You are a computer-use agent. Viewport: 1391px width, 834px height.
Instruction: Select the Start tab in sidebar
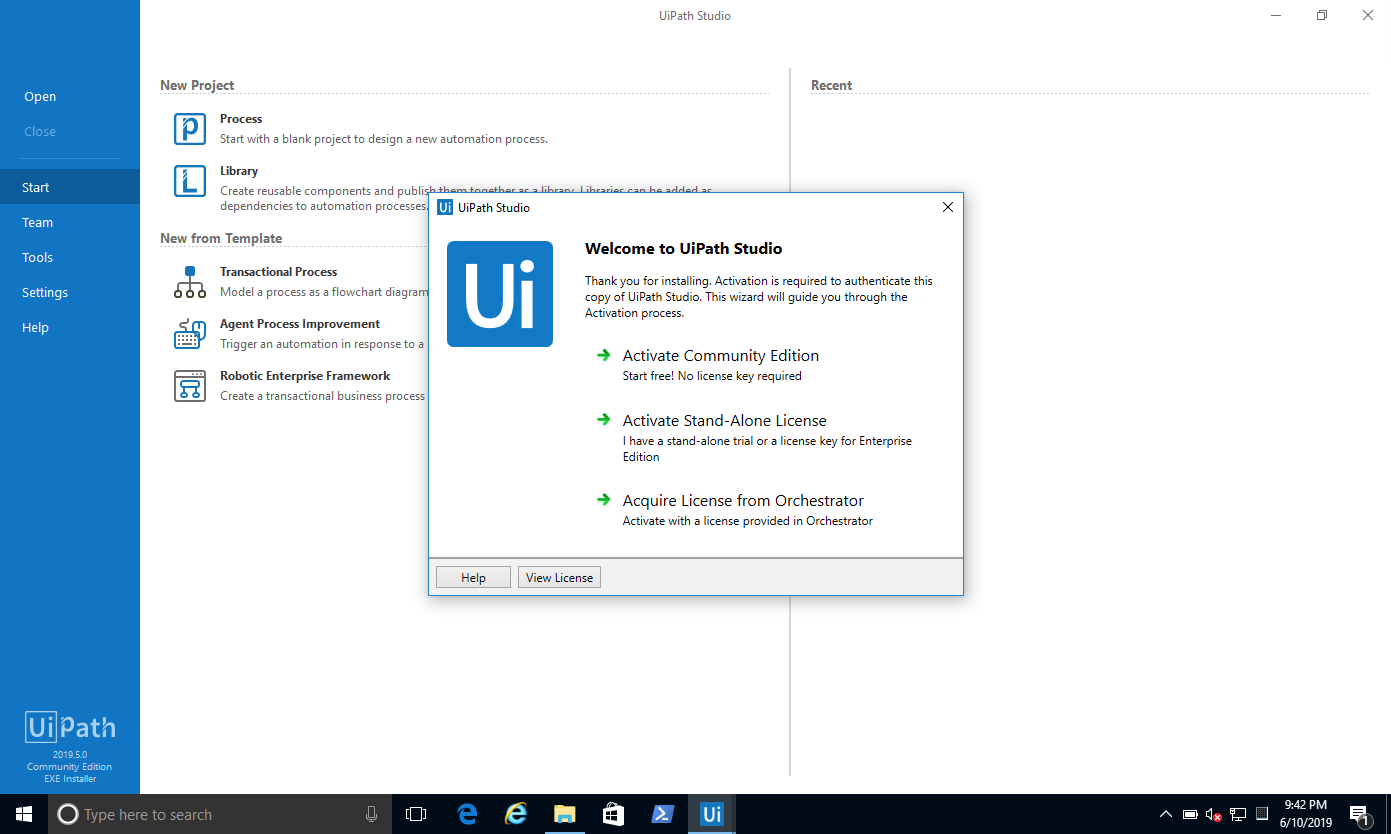70,187
